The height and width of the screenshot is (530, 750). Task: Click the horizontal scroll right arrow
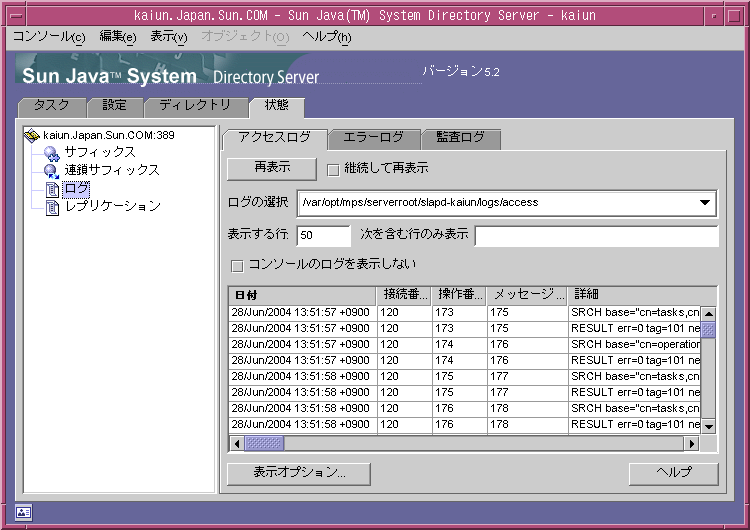tap(691, 443)
